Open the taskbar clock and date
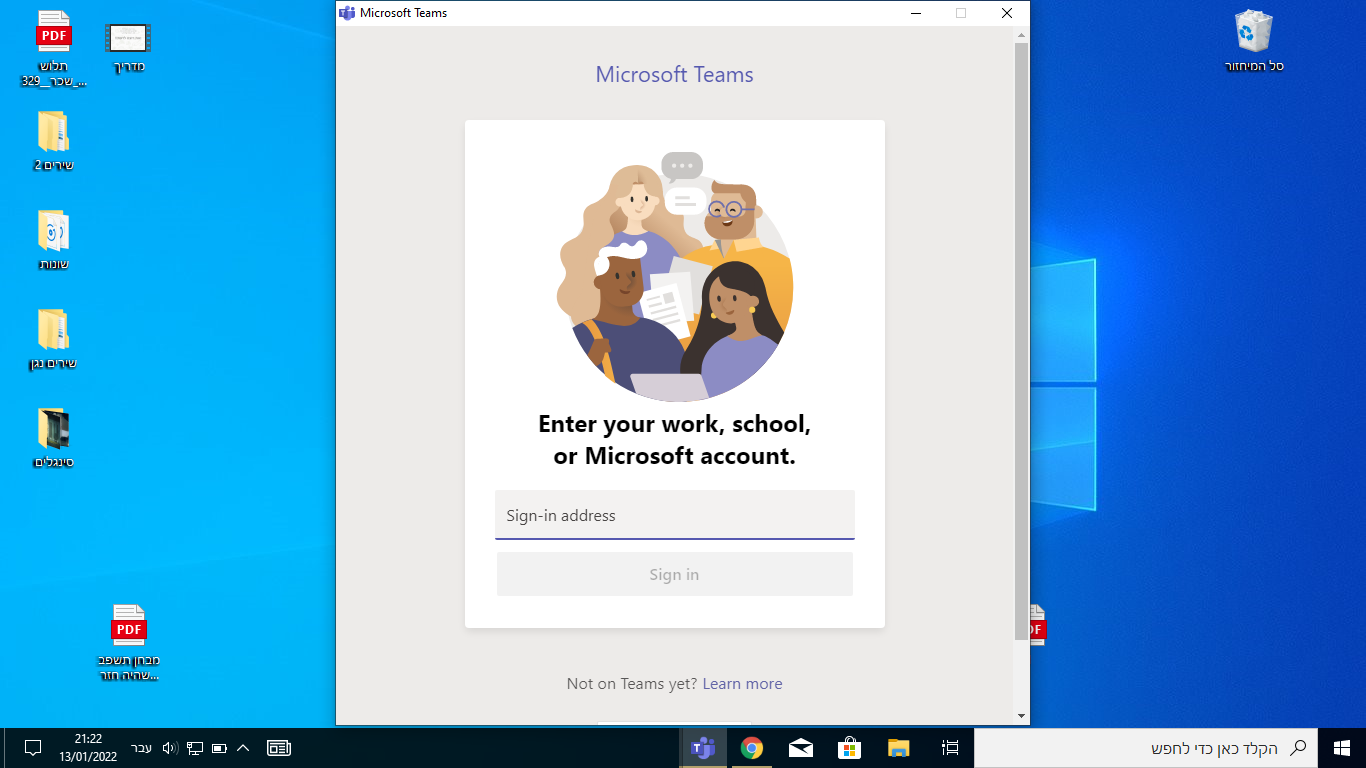1366x768 pixels. [x=88, y=748]
